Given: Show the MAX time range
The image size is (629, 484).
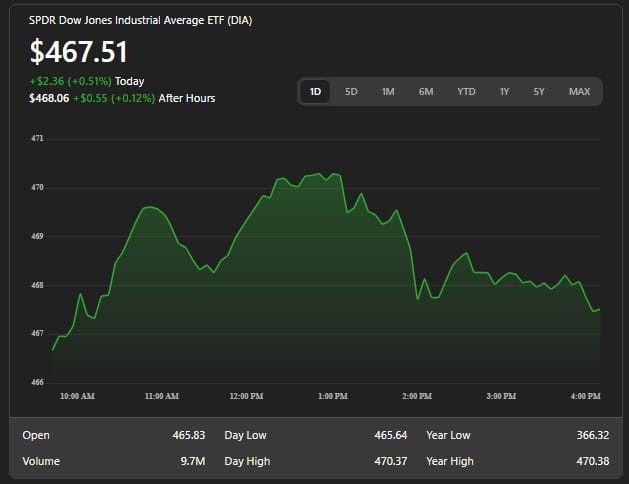Looking at the screenshot, I should pyautogui.click(x=579, y=92).
